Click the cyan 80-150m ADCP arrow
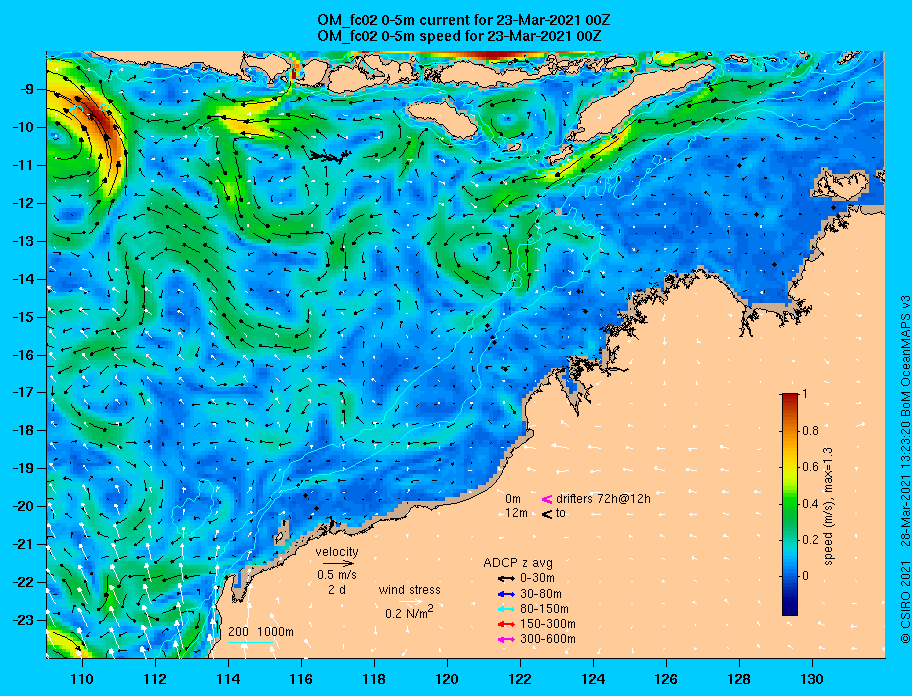Image resolution: width=912 pixels, height=696 pixels. [506, 609]
